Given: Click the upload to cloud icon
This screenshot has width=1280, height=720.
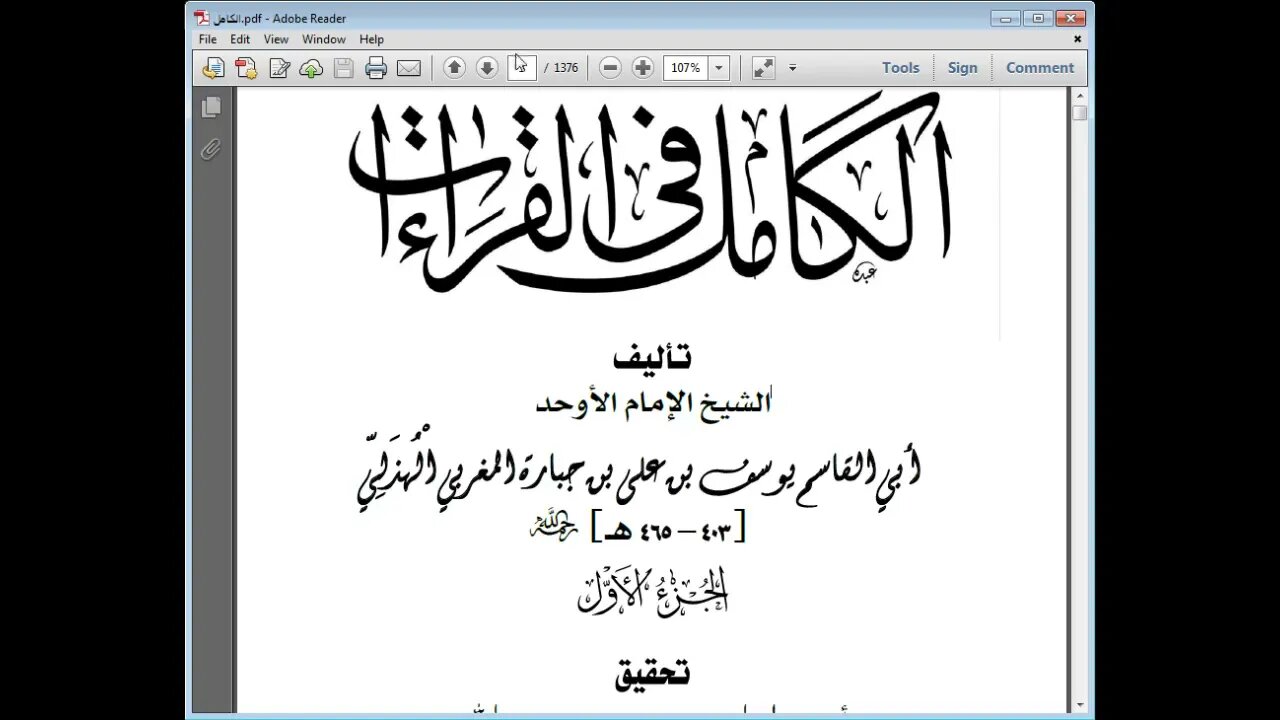Looking at the screenshot, I should pyautogui.click(x=311, y=68).
